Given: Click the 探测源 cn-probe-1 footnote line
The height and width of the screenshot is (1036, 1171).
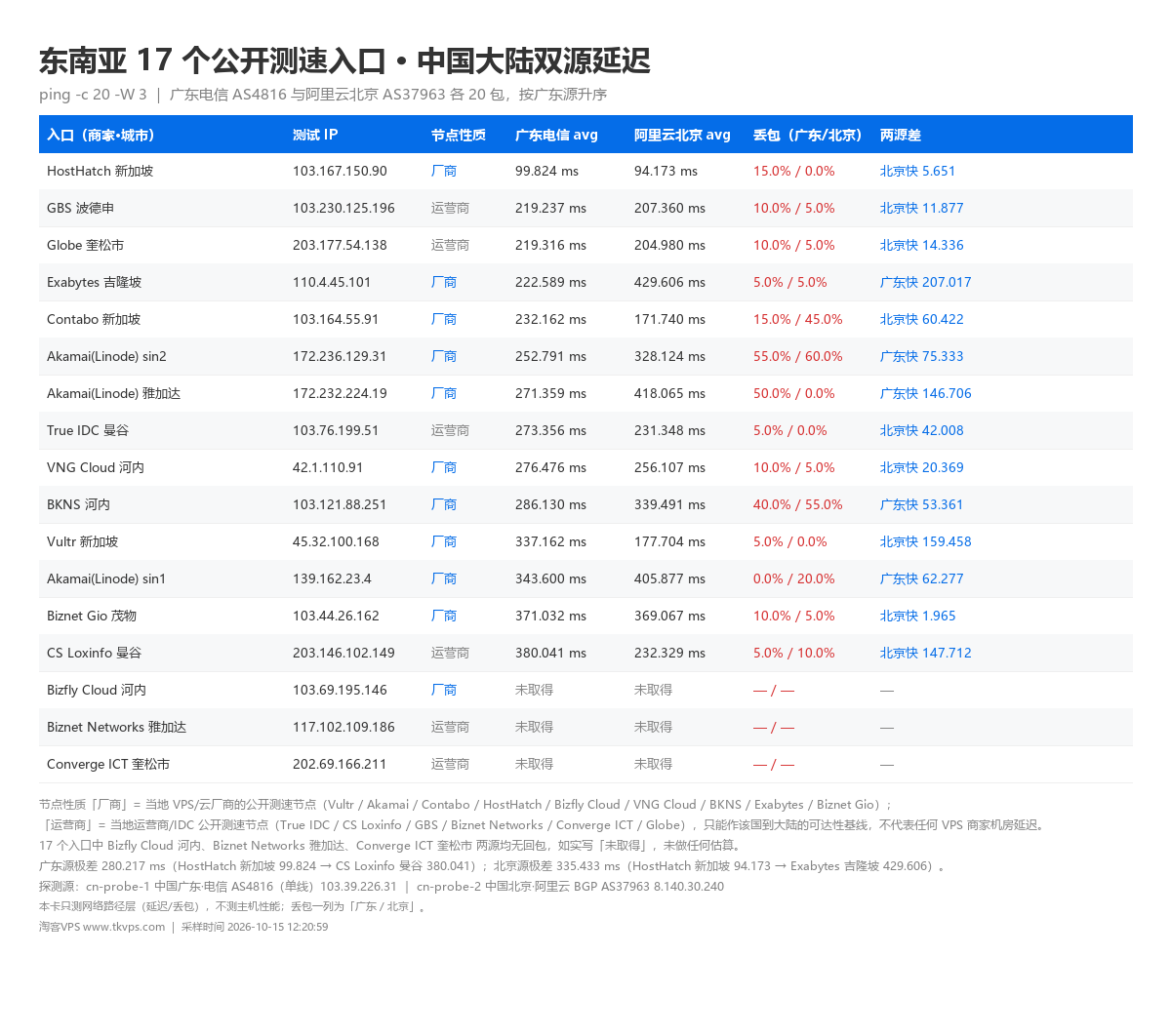Looking at the screenshot, I should coord(382,887).
